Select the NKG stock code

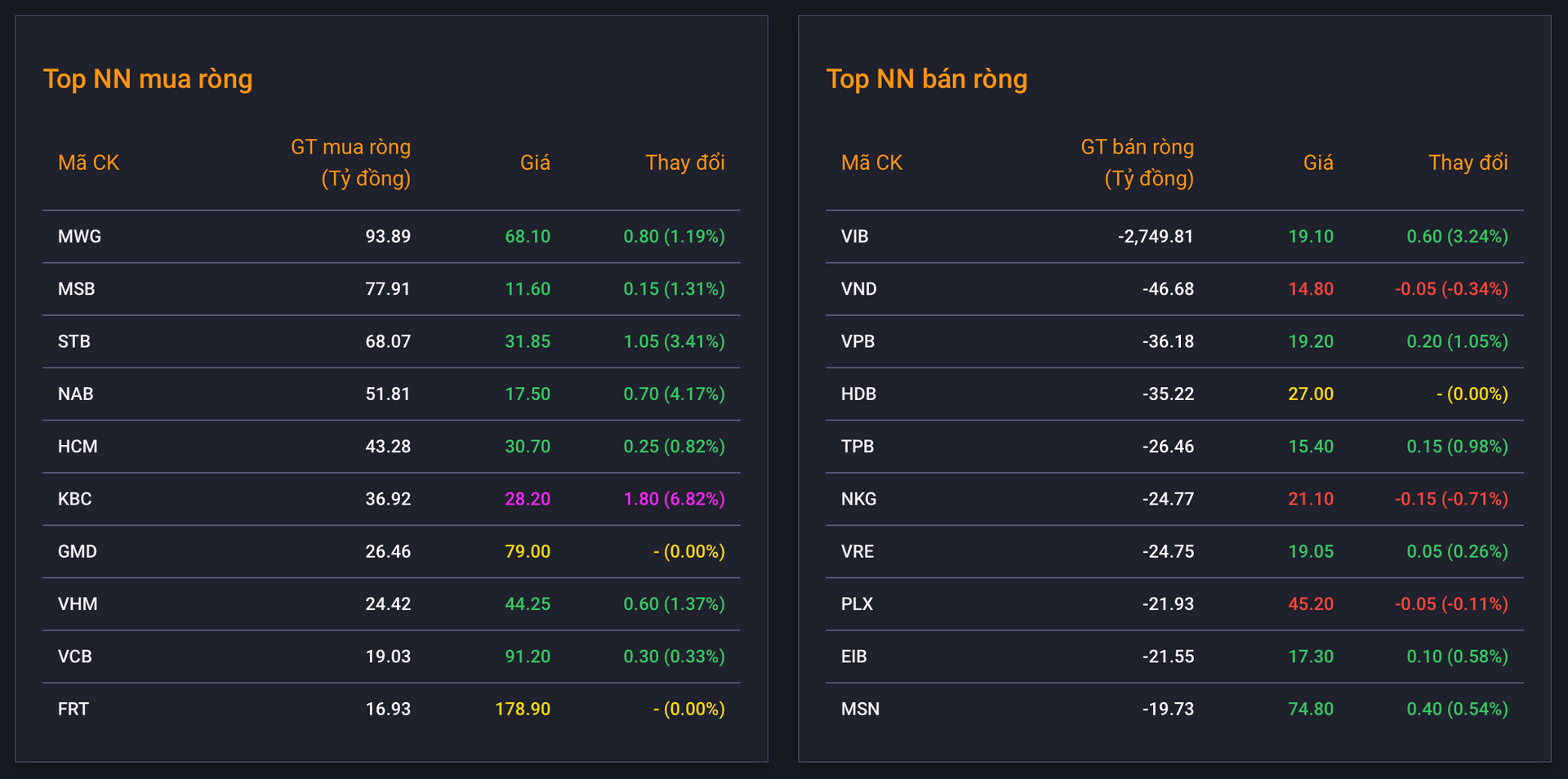pos(858,499)
